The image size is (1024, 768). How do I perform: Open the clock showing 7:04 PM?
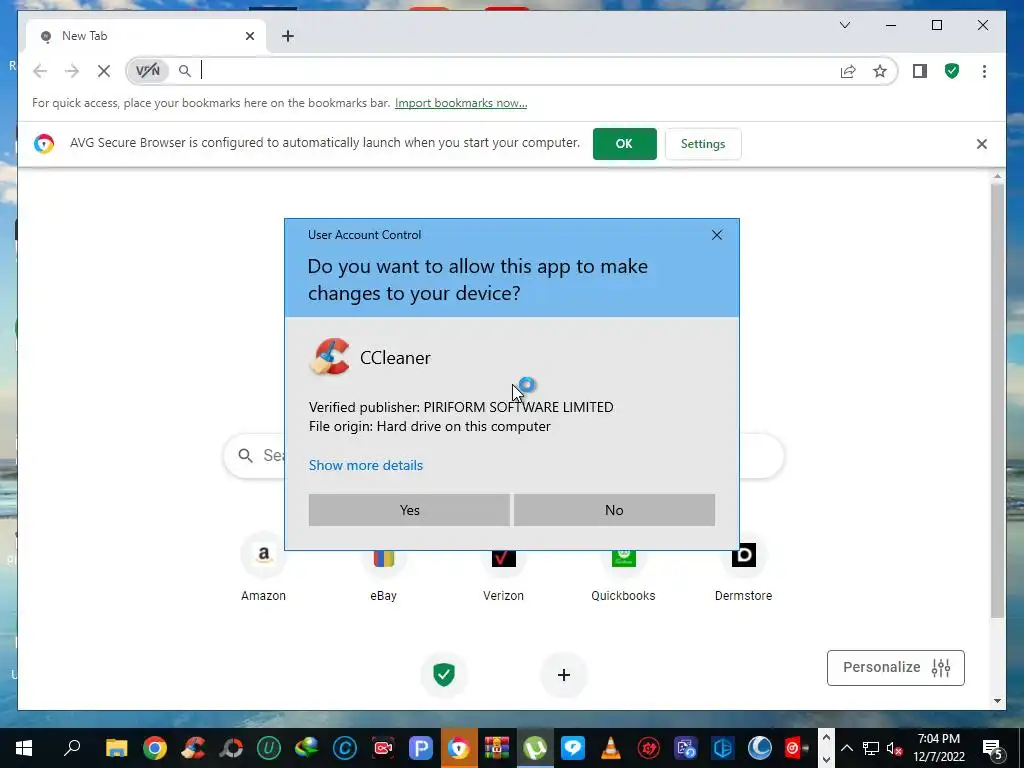click(938, 748)
